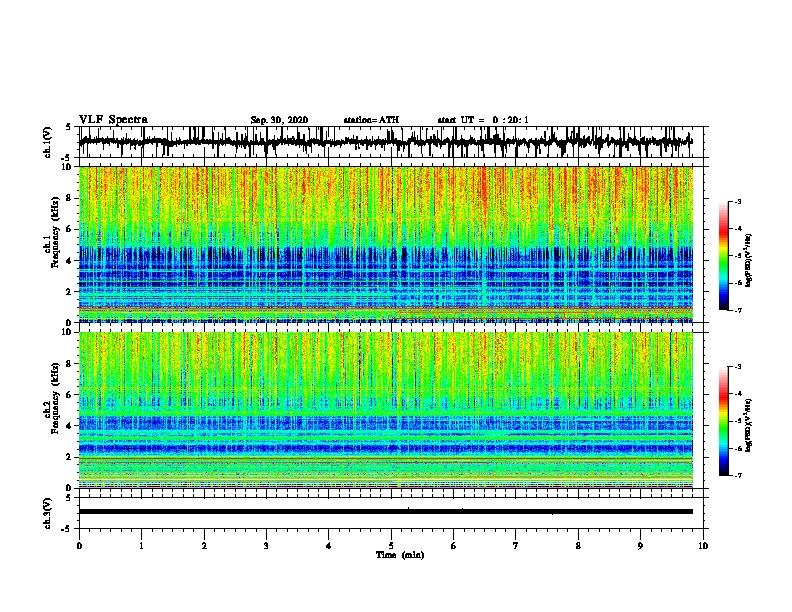
Task: Click the ch.1 spectrogram color bar
Action: click(x=724, y=256)
